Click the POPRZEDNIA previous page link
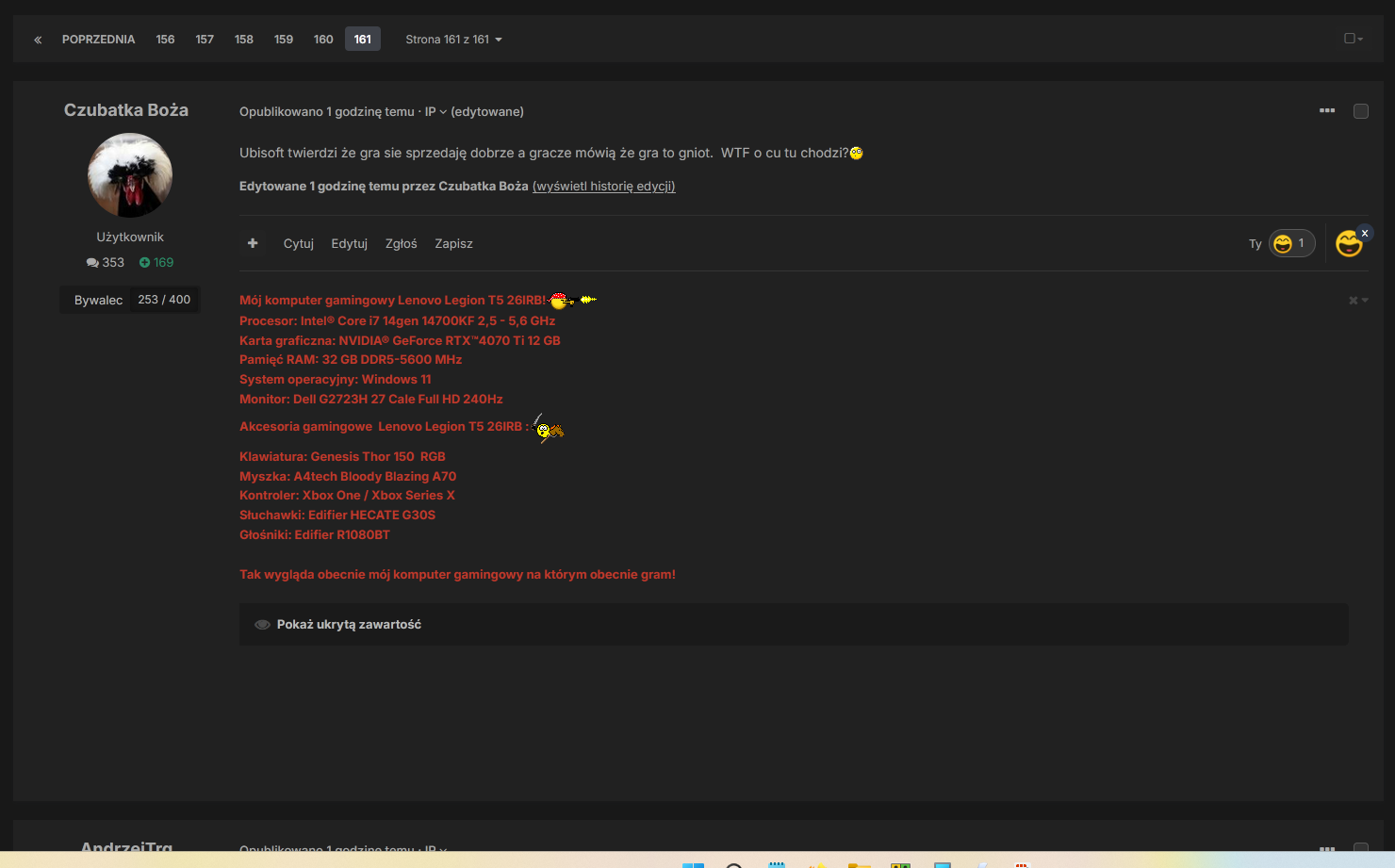Image resolution: width=1395 pixels, height=868 pixels. (x=98, y=40)
